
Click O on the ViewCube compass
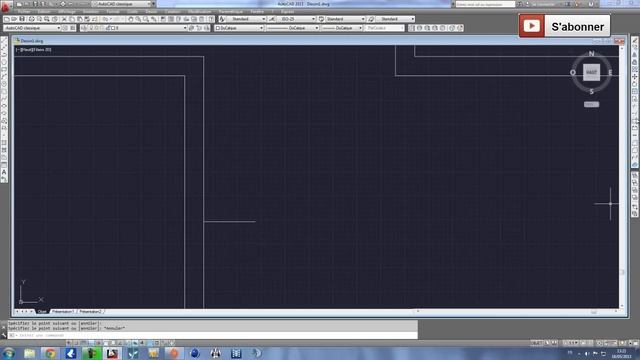(573, 73)
